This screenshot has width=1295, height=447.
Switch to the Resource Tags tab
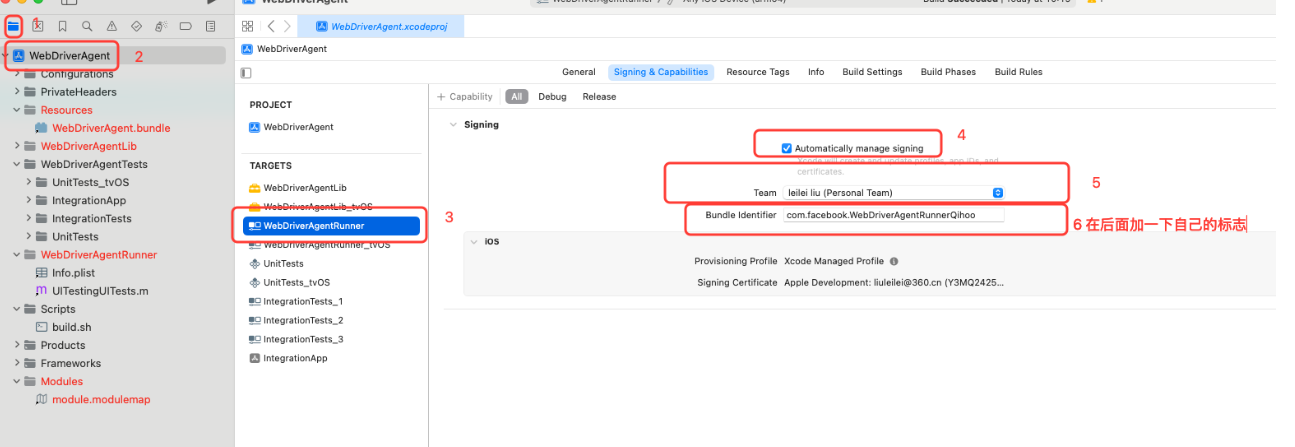(x=758, y=72)
